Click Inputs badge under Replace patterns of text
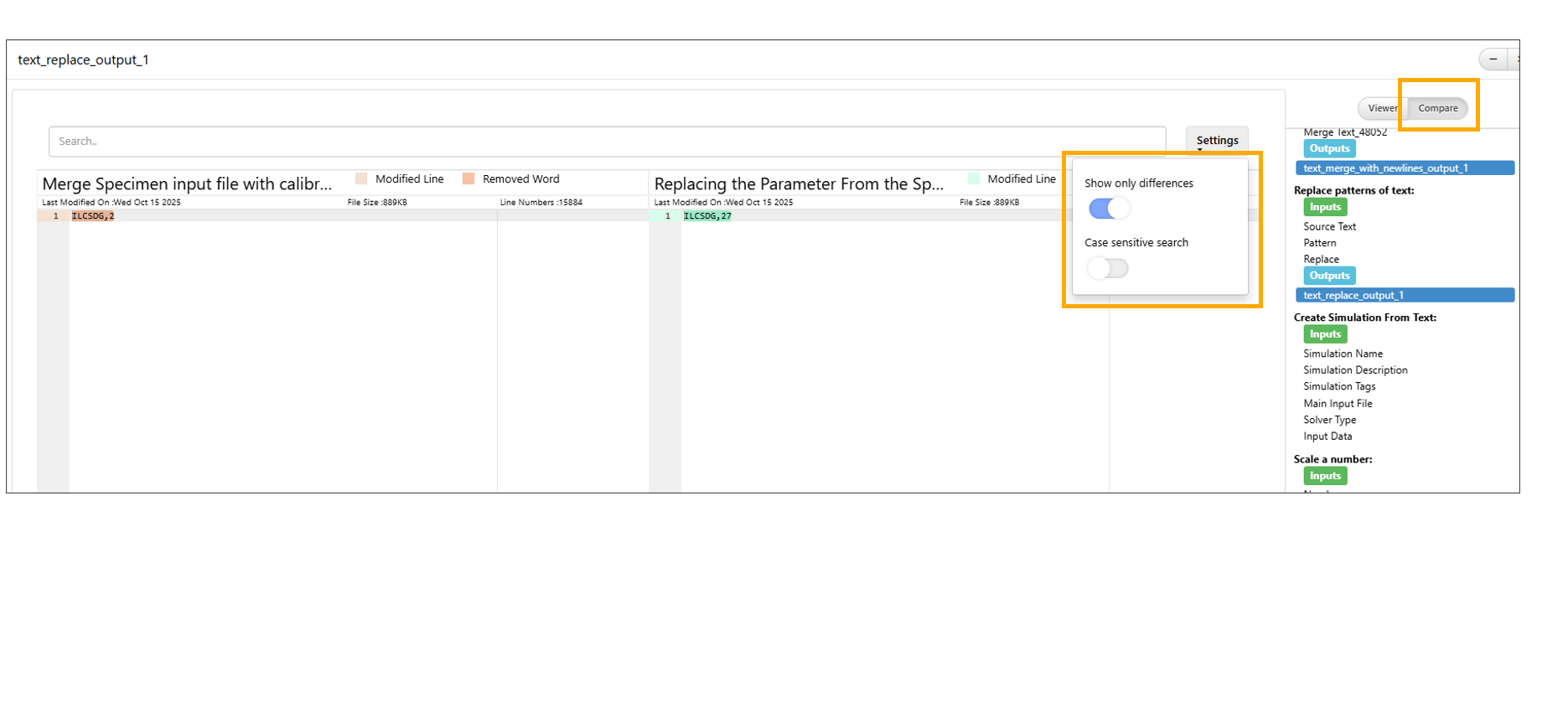 pyautogui.click(x=1325, y=207)
